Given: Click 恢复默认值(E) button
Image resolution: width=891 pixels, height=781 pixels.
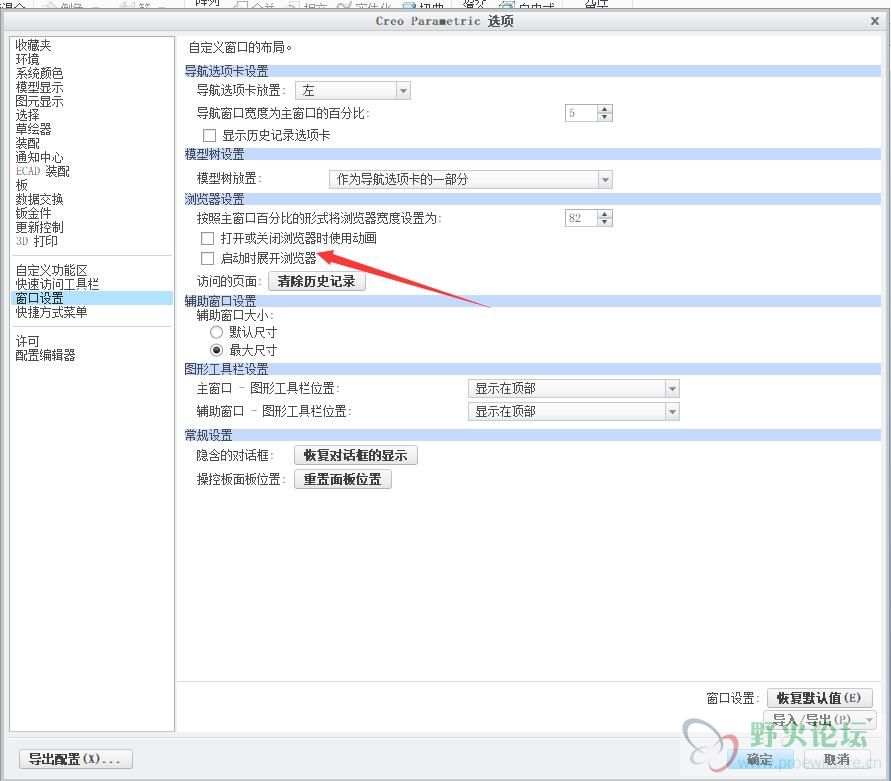Looking at the screenshot, I should (x=819, y=698).
